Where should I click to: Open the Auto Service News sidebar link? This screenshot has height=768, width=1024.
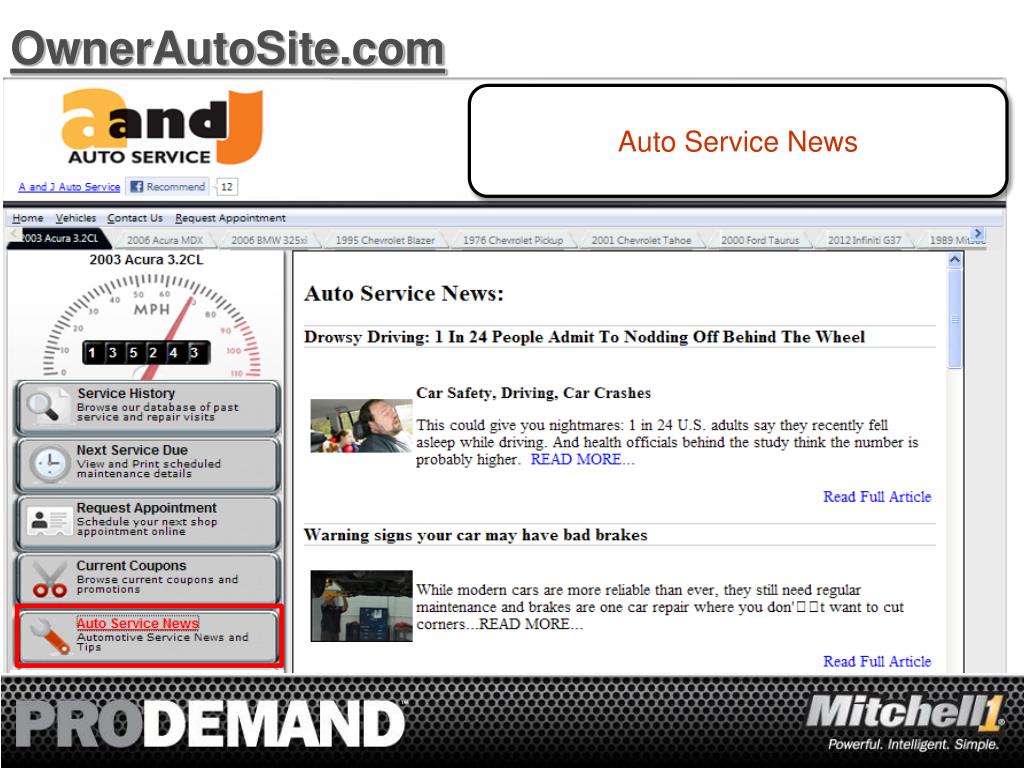tap(138, 623)
